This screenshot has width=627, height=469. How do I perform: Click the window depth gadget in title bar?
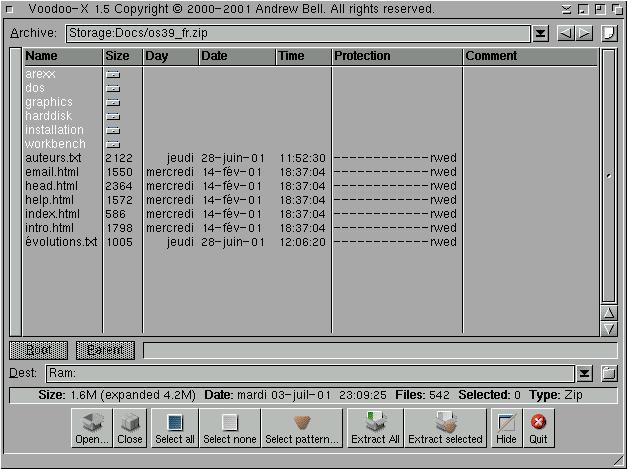click(x=617, y=10)
